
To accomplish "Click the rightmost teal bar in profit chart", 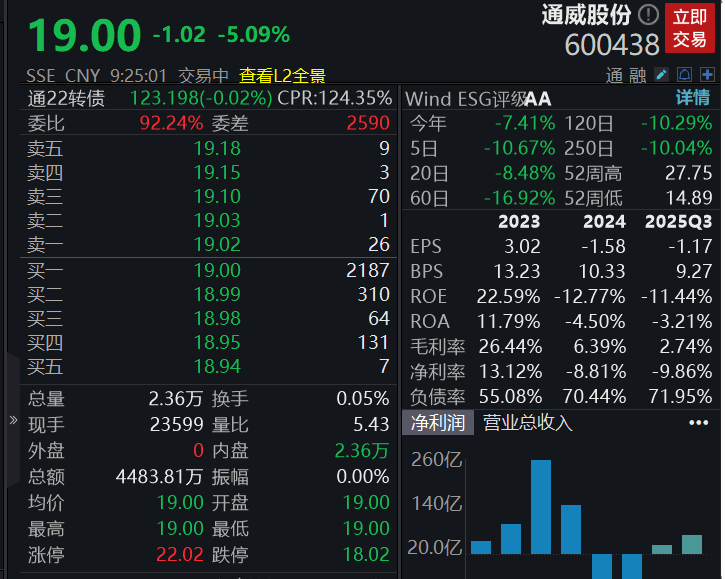I will [692, 545].
